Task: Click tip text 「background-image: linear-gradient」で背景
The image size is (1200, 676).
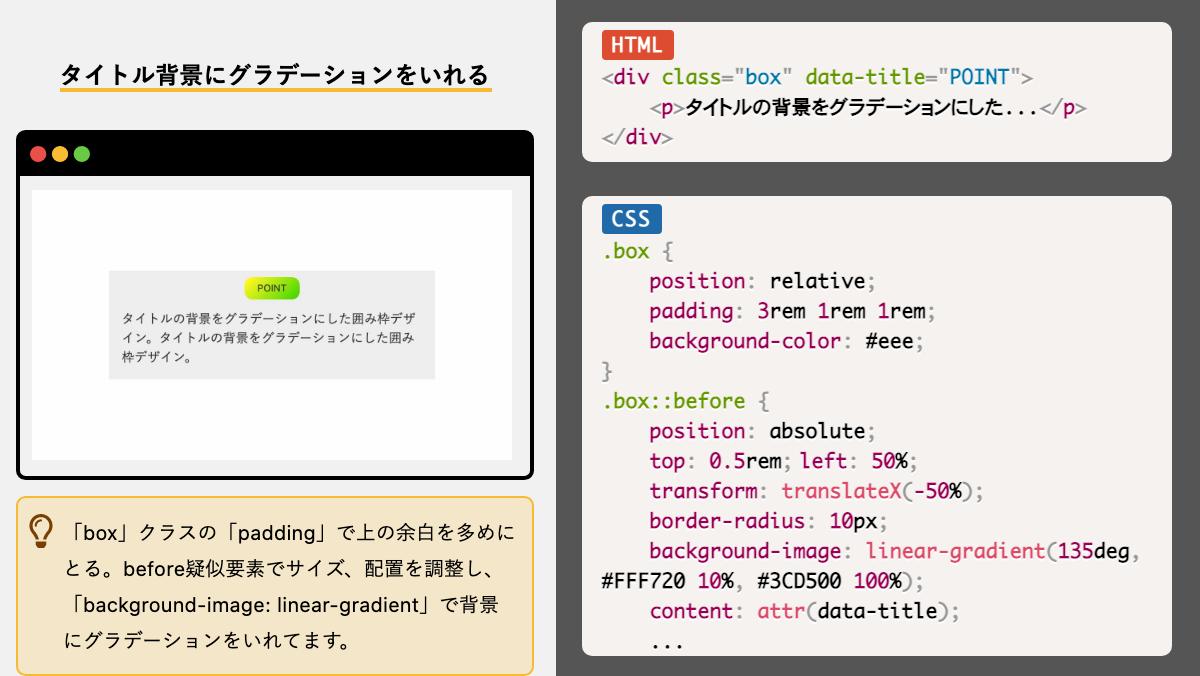Action: tap(280, 605)
